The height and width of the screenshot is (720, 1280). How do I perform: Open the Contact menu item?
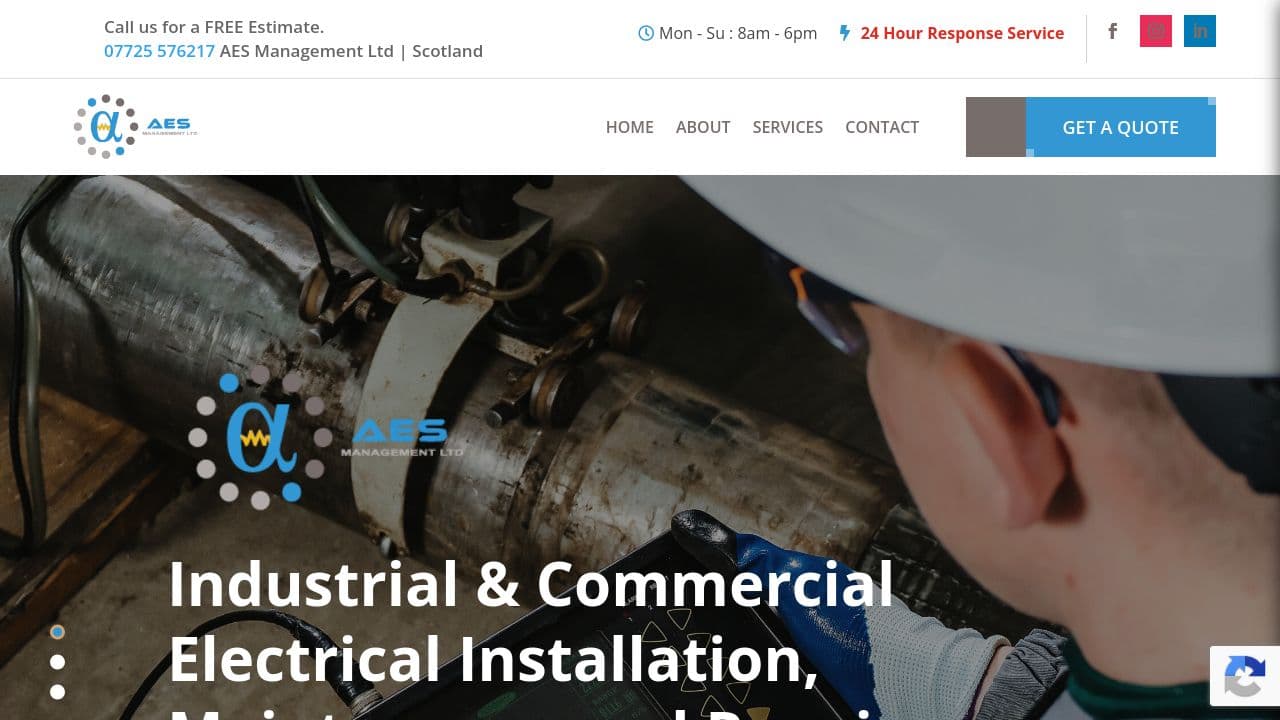click(x=882, y=127)
